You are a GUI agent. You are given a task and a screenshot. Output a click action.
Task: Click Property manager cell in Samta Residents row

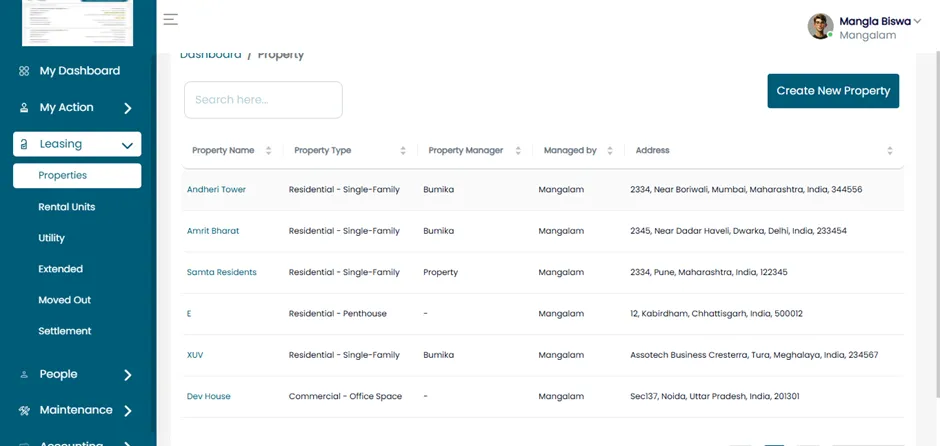coord(440,272)
